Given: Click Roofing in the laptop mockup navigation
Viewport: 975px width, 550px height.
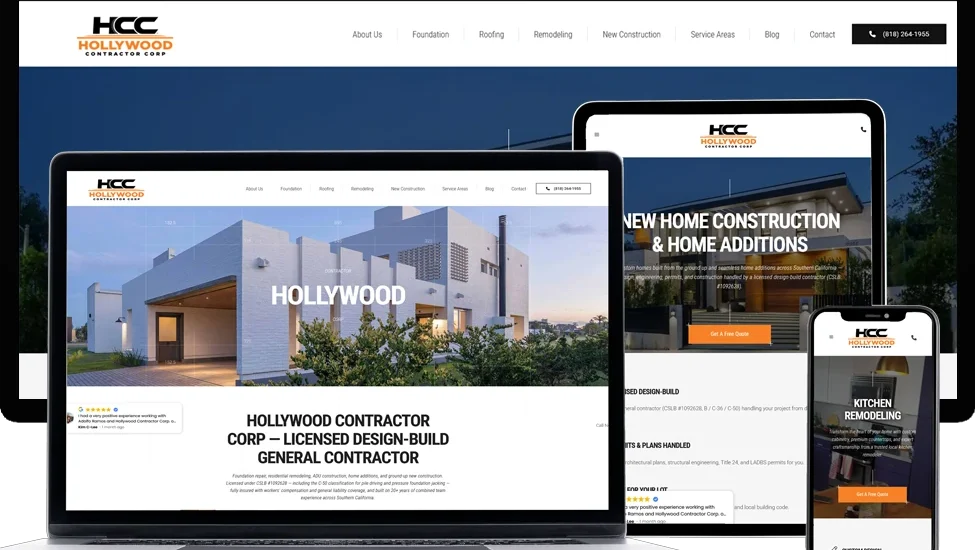Looking at the screenshot, I should click(326, 189).
